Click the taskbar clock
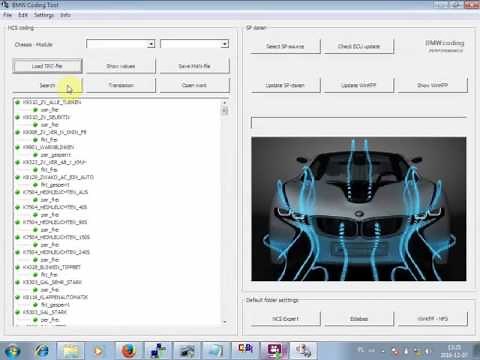 [454, 351]
